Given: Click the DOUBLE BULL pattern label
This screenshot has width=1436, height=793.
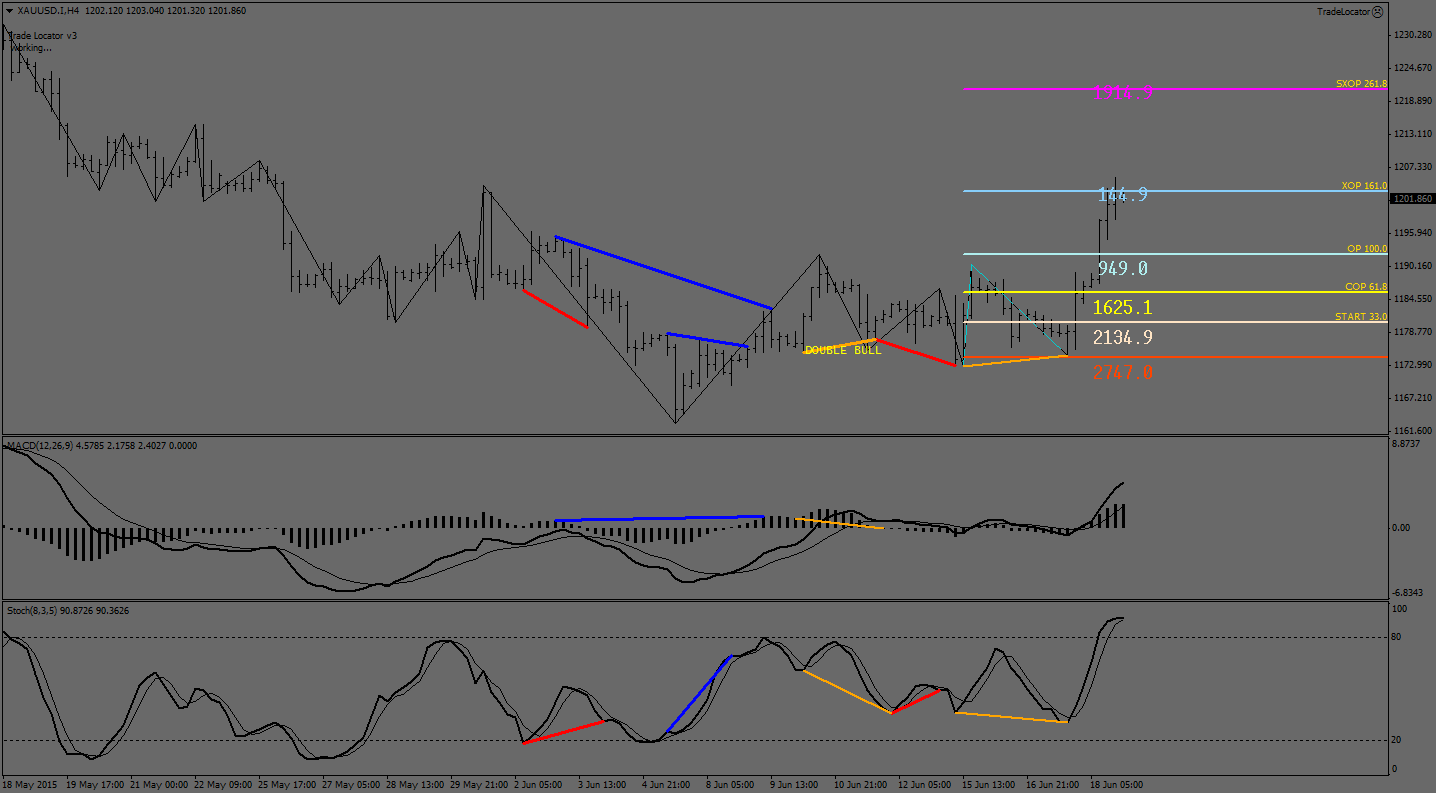Looking at the screenshot, I should [x=843, y=350].
